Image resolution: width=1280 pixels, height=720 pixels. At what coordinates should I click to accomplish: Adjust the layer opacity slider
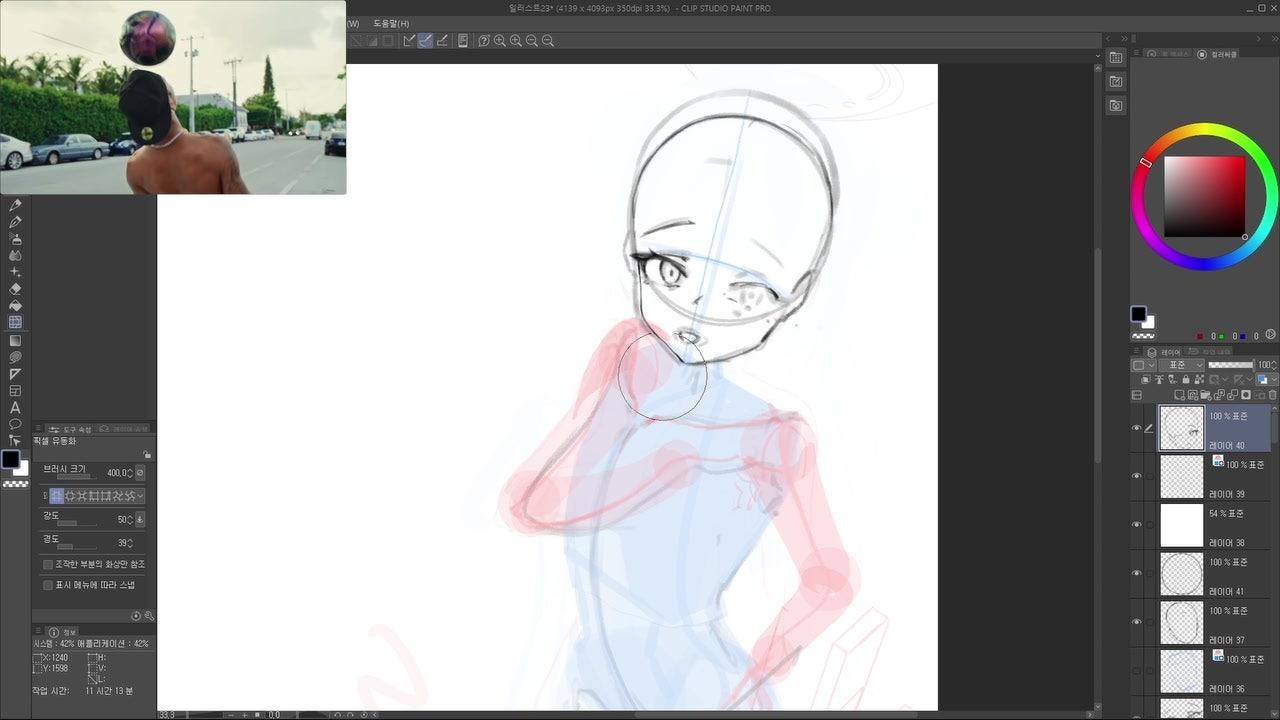pyautogui.click(x=1231, y=365)
